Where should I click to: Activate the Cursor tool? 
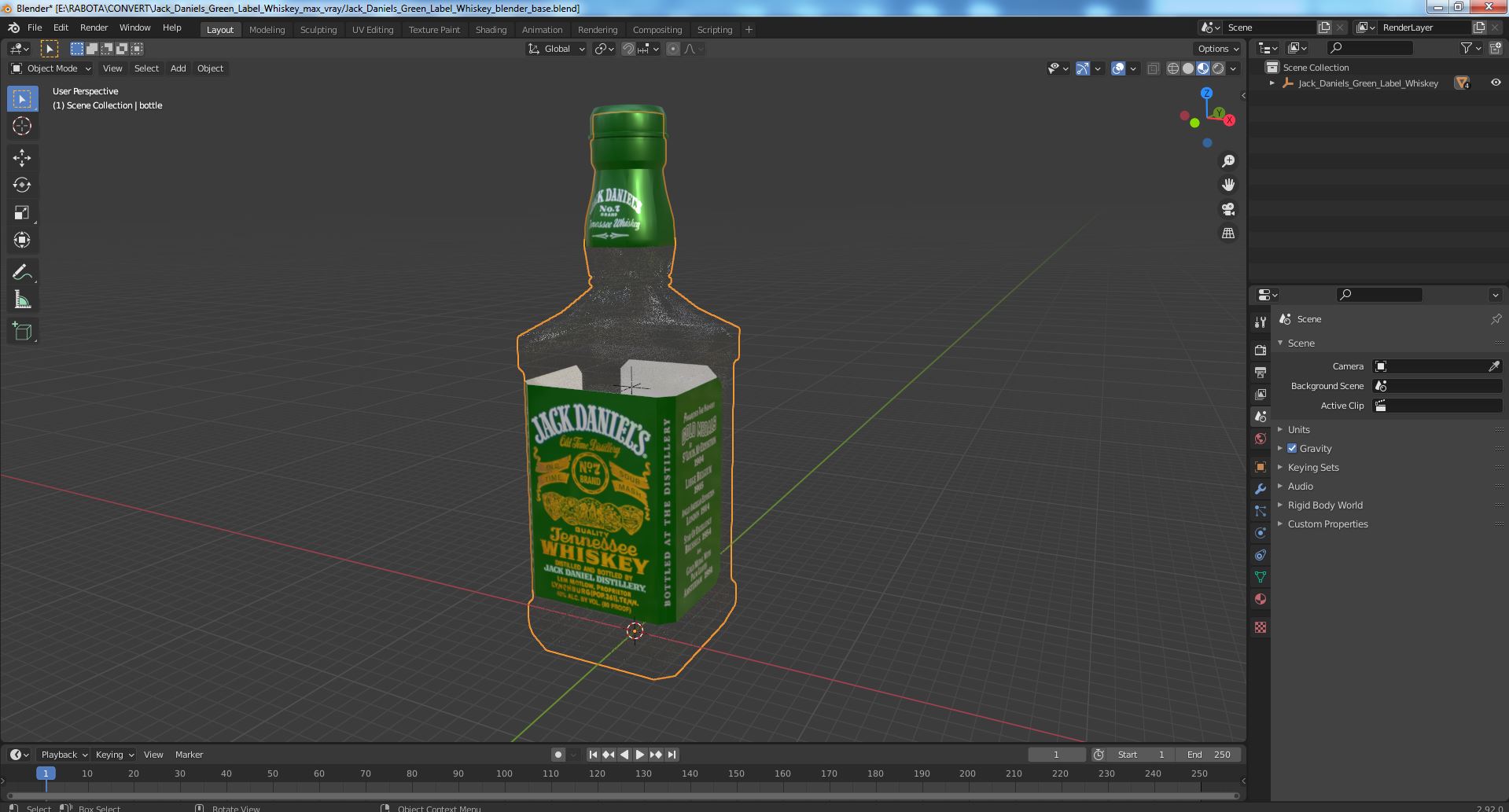pos(22,126)
